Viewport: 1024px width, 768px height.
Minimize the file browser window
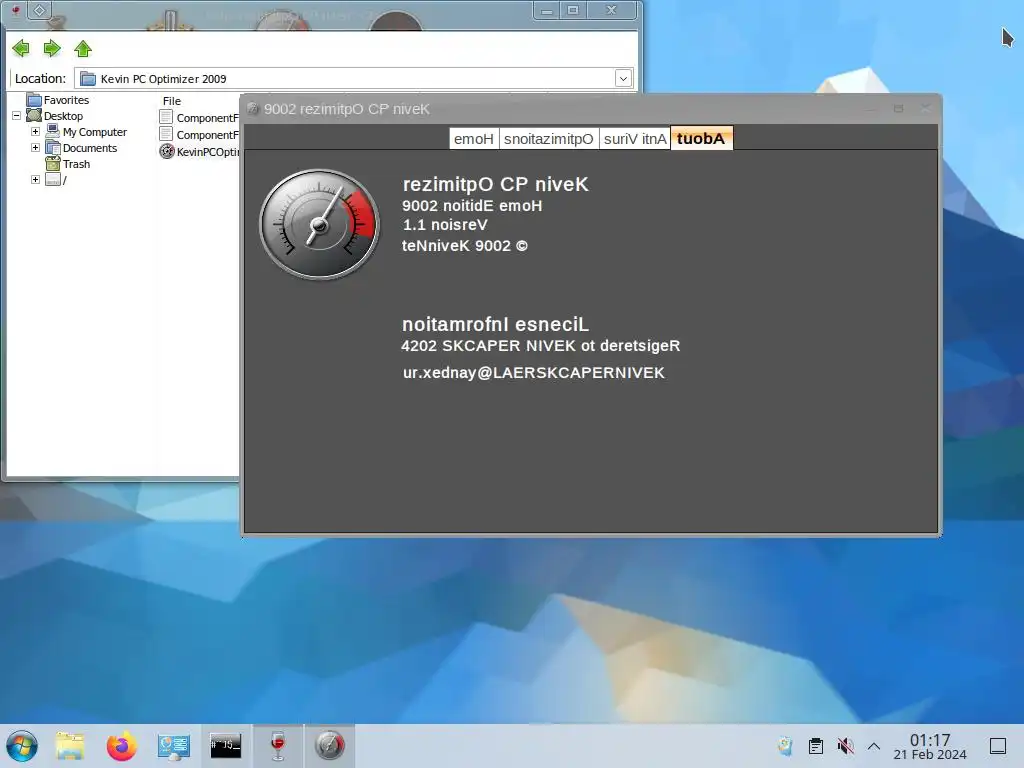[547, 10]
